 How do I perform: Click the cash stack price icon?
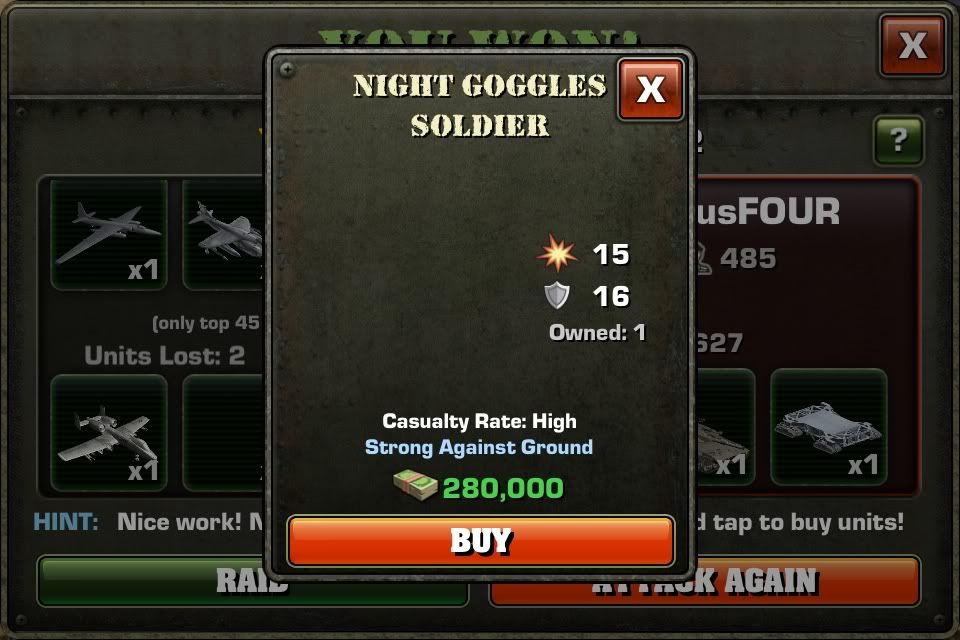[415, 486]
